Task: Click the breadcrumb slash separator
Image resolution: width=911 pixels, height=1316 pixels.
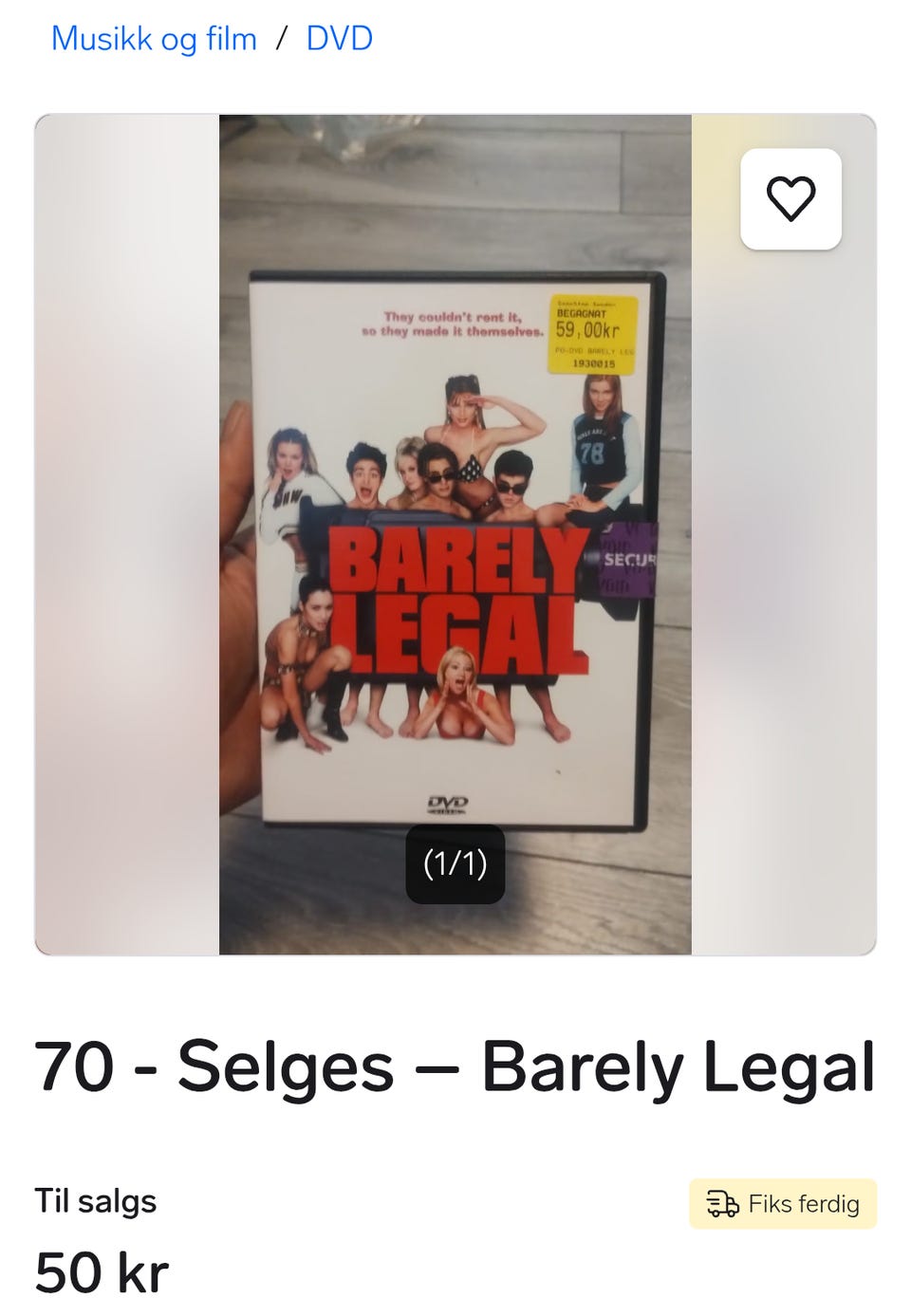Action: coord(282,39)
